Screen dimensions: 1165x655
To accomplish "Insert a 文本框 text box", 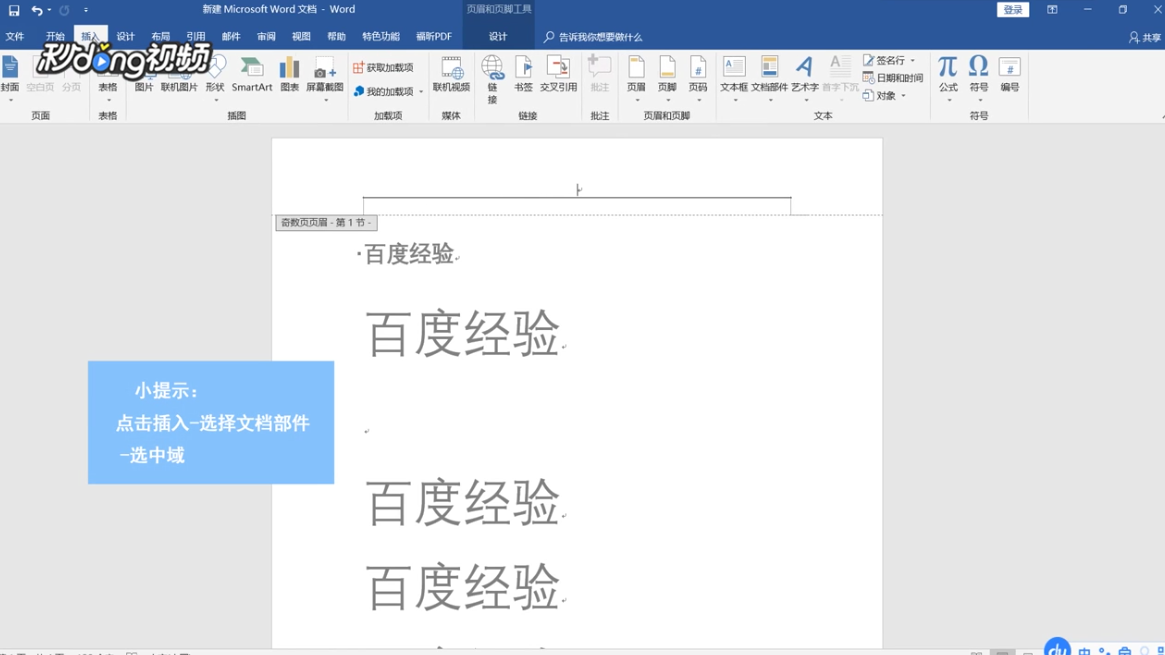I will [x=733, y=77].
